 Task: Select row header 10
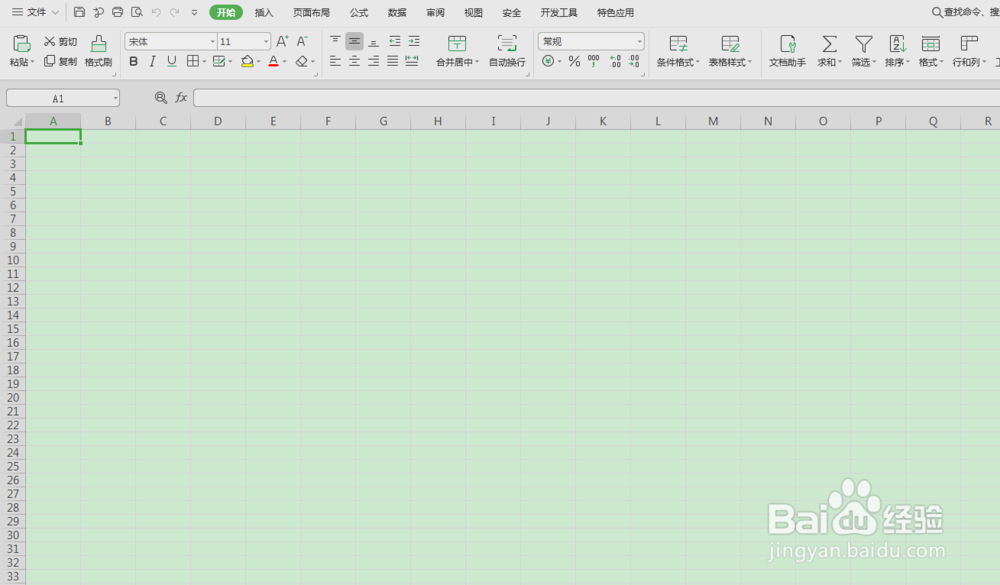(13, 260)
